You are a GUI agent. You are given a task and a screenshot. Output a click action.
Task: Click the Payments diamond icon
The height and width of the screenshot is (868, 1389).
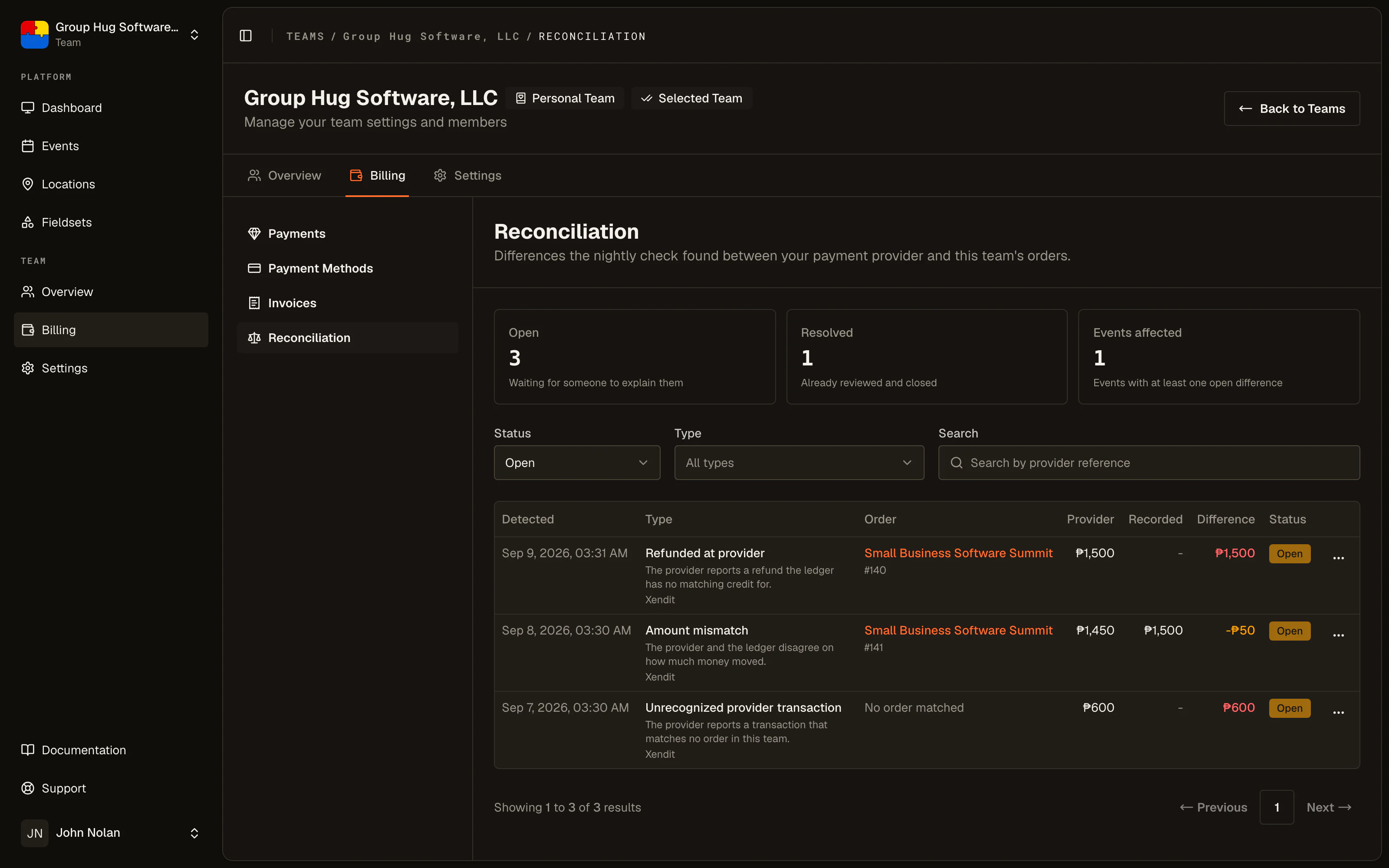coord(254,233)
